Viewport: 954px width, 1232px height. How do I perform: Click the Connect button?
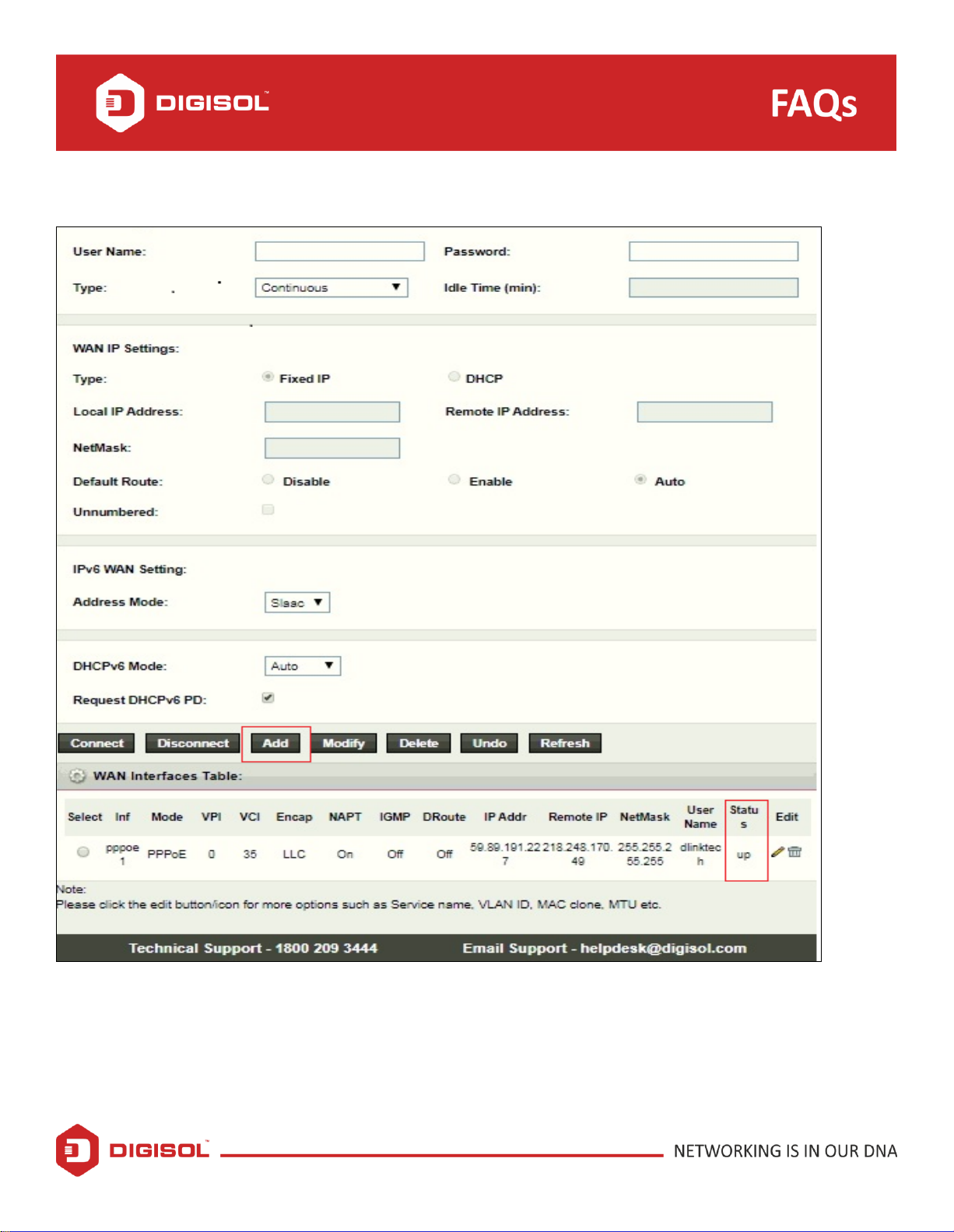tap(96, 743)
